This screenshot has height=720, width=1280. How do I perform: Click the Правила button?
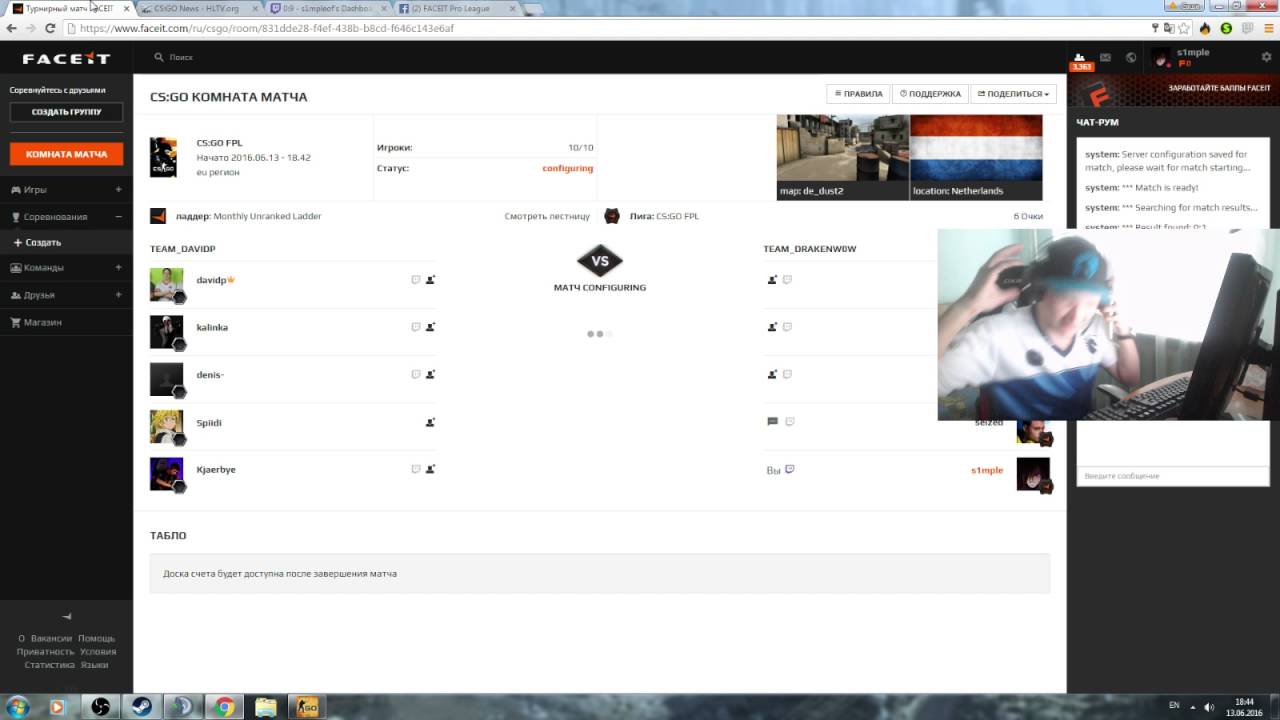pyautogui.click(x=858, y=94)
